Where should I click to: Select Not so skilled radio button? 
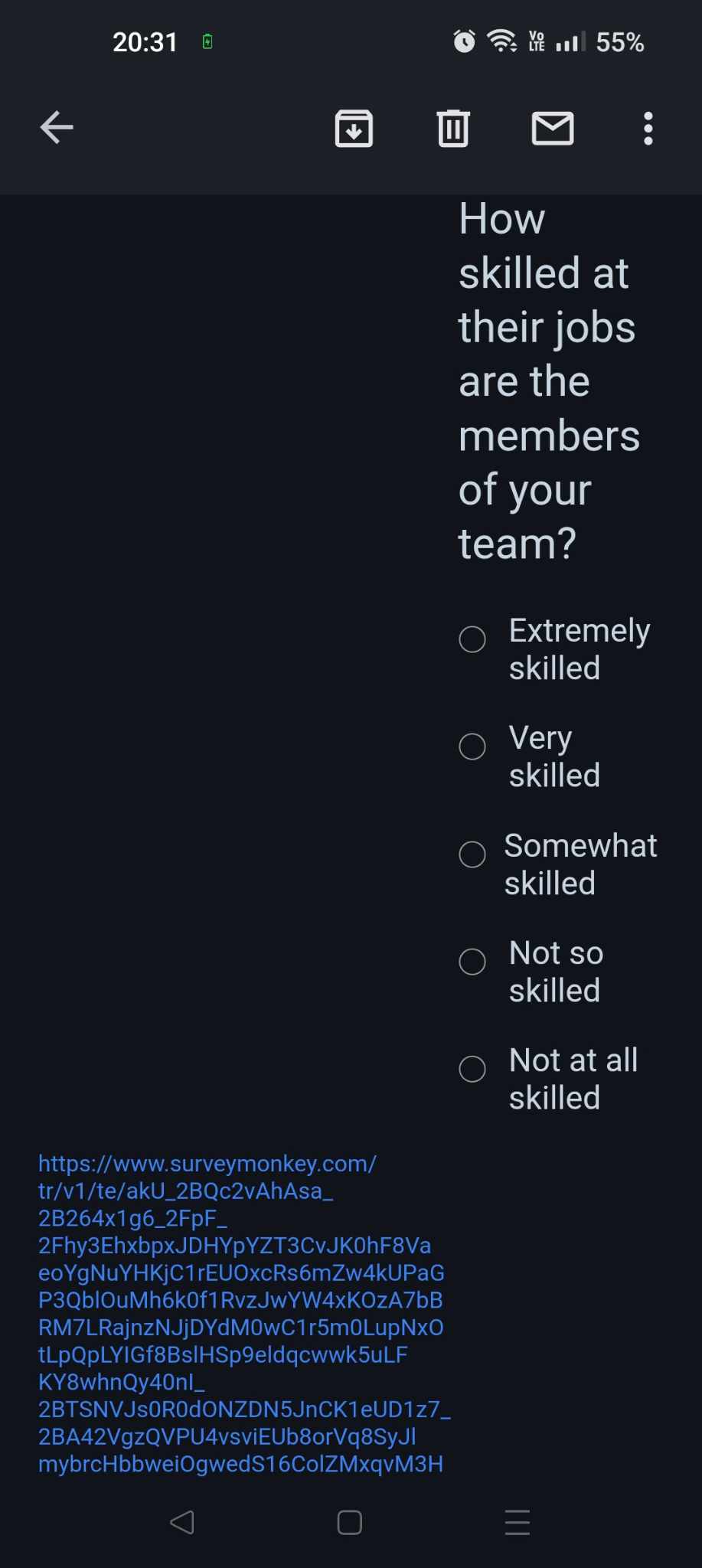pos(472,962)
